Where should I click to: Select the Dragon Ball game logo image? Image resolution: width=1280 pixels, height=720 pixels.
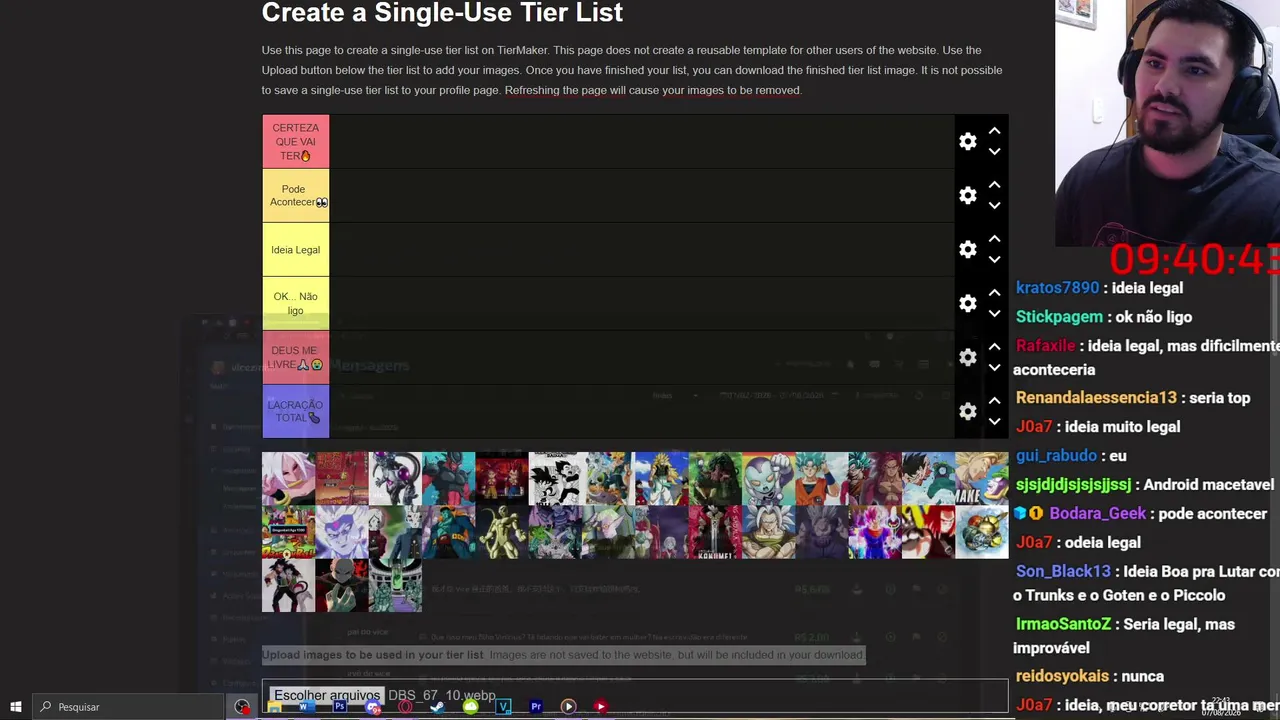288,531
